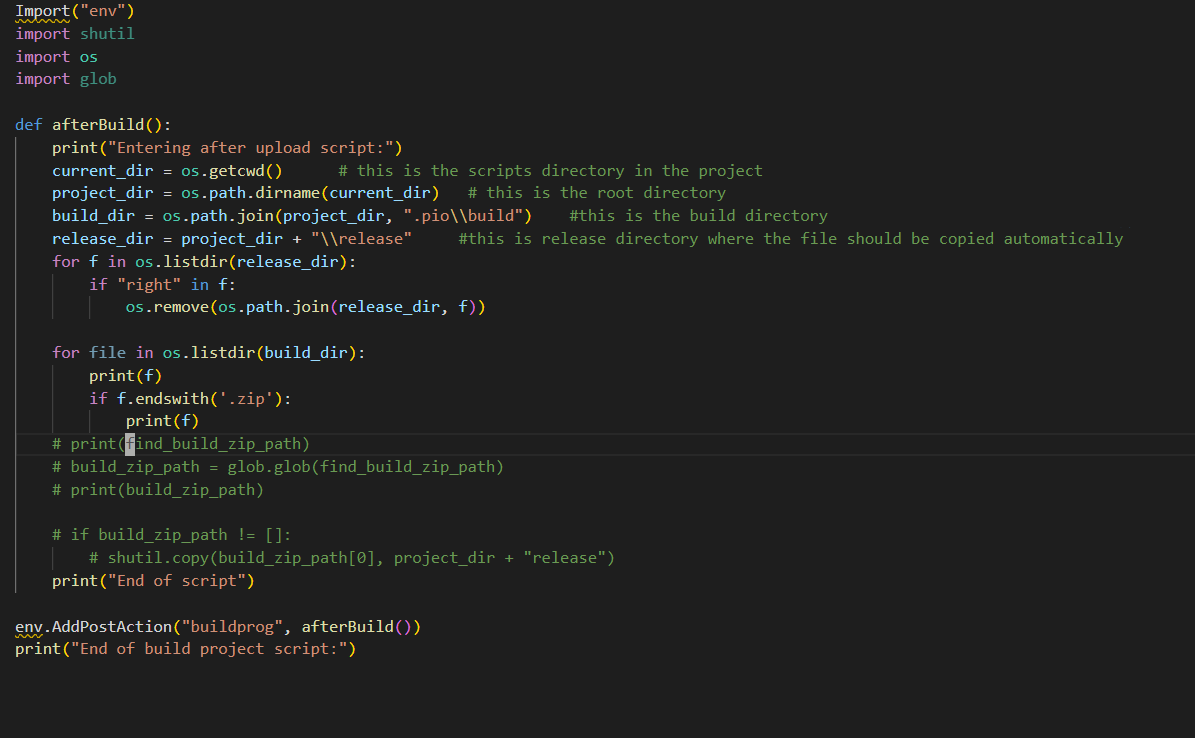Click the "buildprog" string argument
The height and width of the screenshot is (738, 1195).
click(x=232, y=626)
